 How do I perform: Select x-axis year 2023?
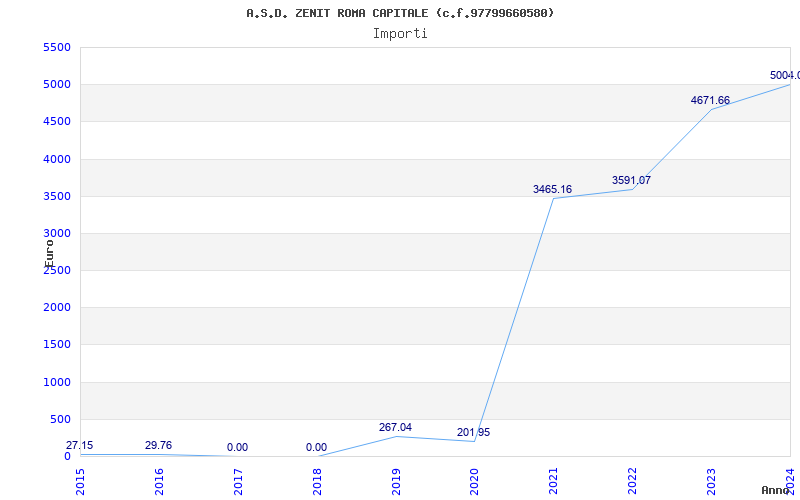point(711,481)
